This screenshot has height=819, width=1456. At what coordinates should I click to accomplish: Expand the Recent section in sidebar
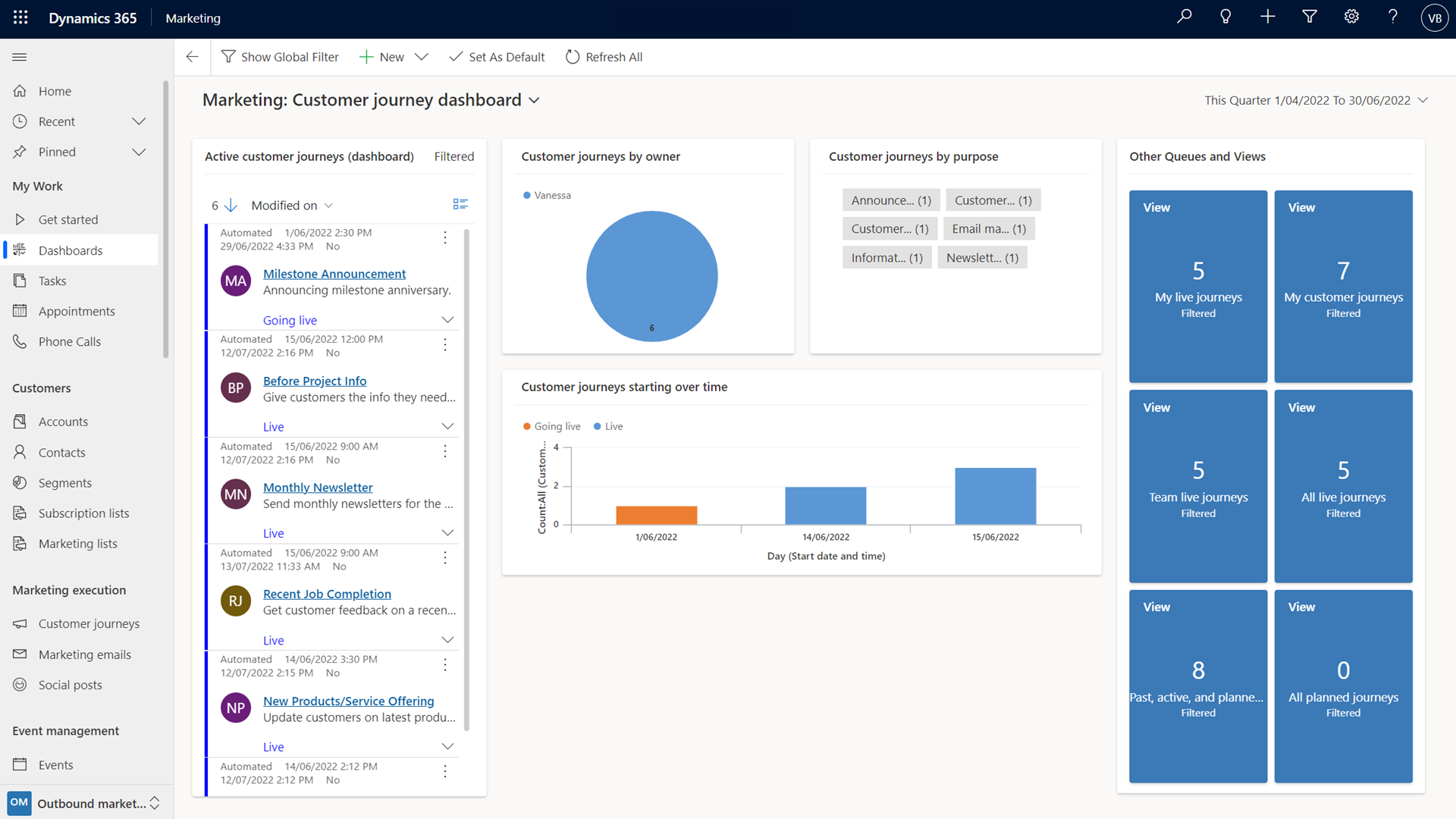click(139, 121)
